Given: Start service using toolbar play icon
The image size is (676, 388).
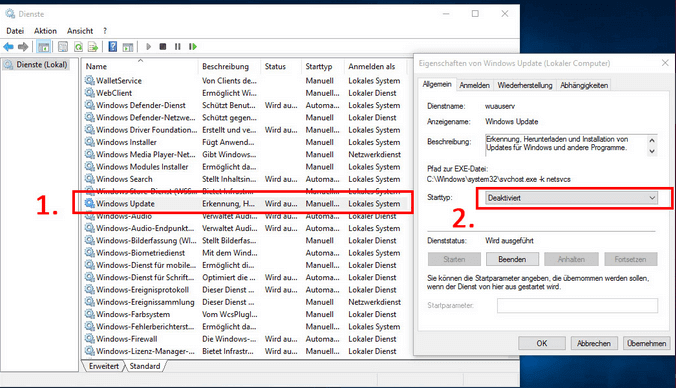Looking at the screenshot, I should 148,47.
